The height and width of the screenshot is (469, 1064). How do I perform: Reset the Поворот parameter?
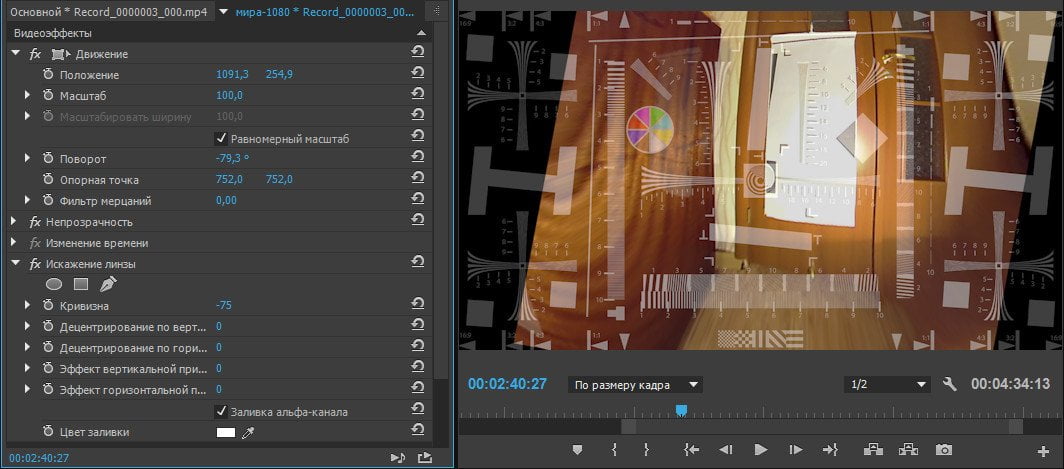click(x=418, y=157)
